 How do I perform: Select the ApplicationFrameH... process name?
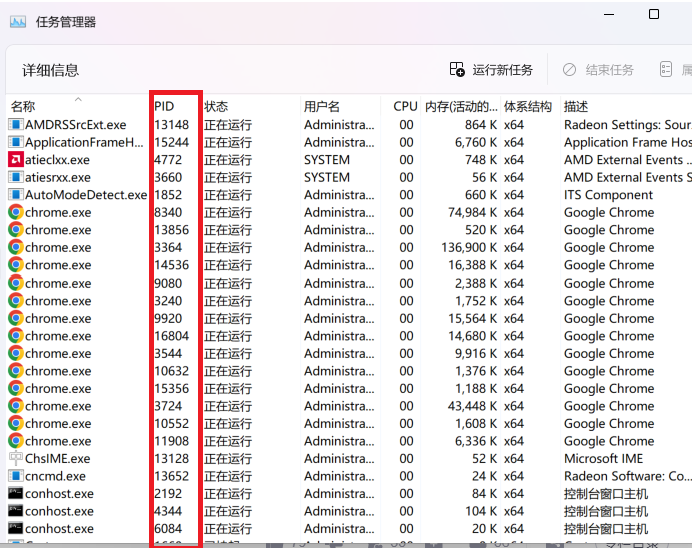point(84,142)
